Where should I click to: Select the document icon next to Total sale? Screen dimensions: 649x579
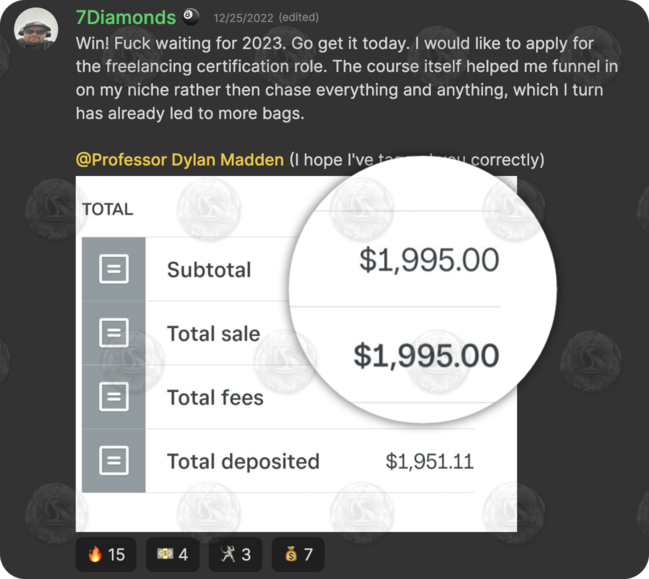click(114, 333)
